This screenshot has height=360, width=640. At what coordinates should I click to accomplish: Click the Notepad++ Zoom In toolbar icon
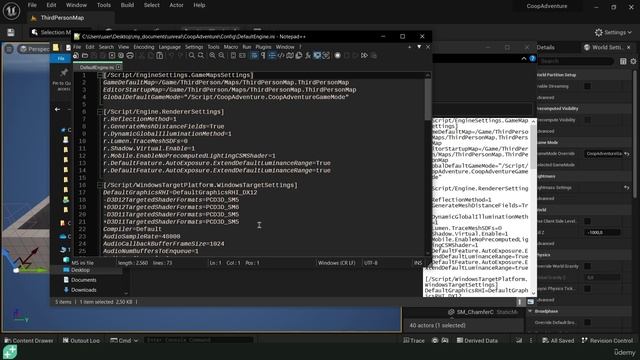coord(212,56)
